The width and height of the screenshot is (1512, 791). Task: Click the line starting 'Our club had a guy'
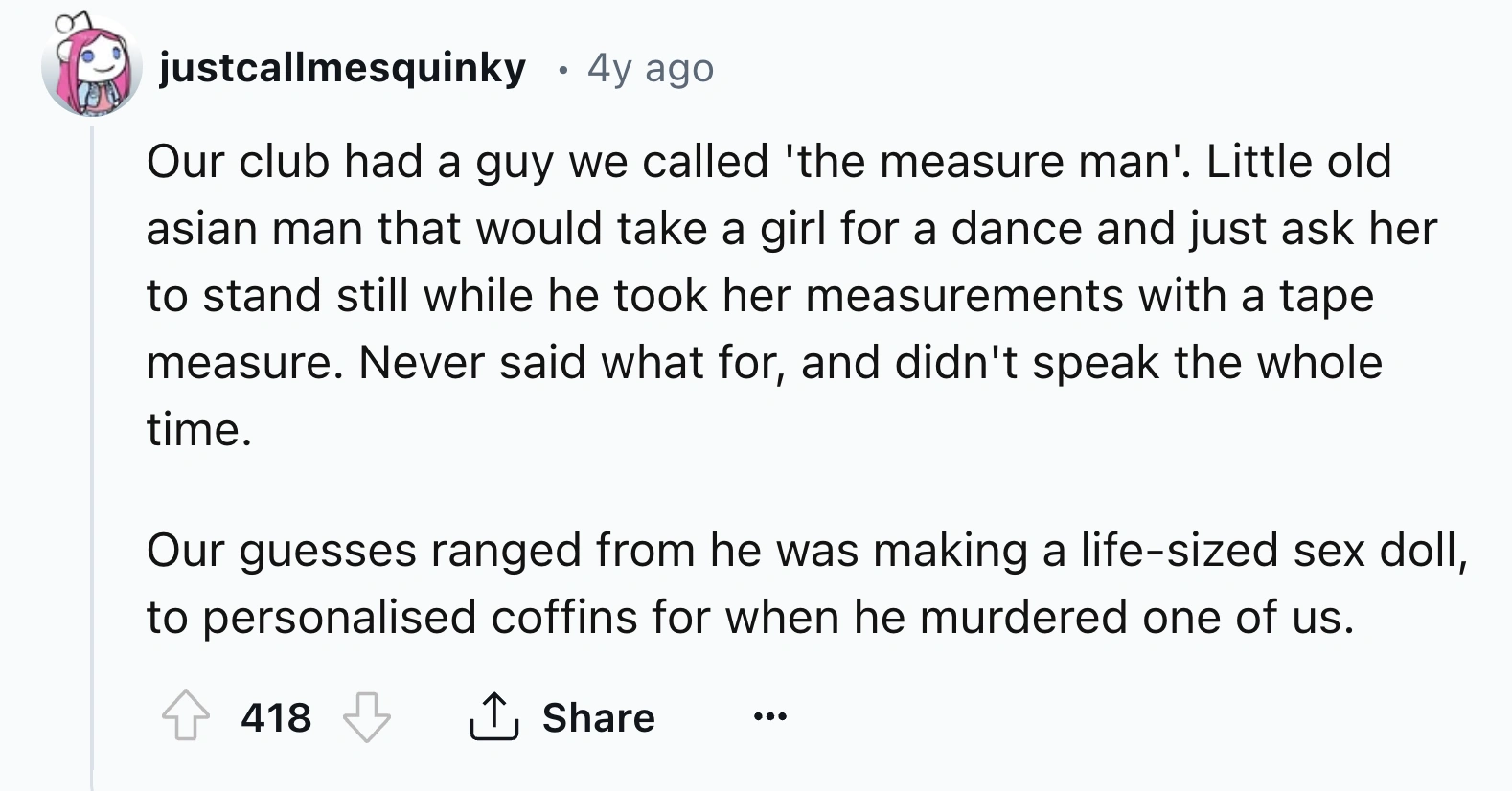tap(767, 161)
